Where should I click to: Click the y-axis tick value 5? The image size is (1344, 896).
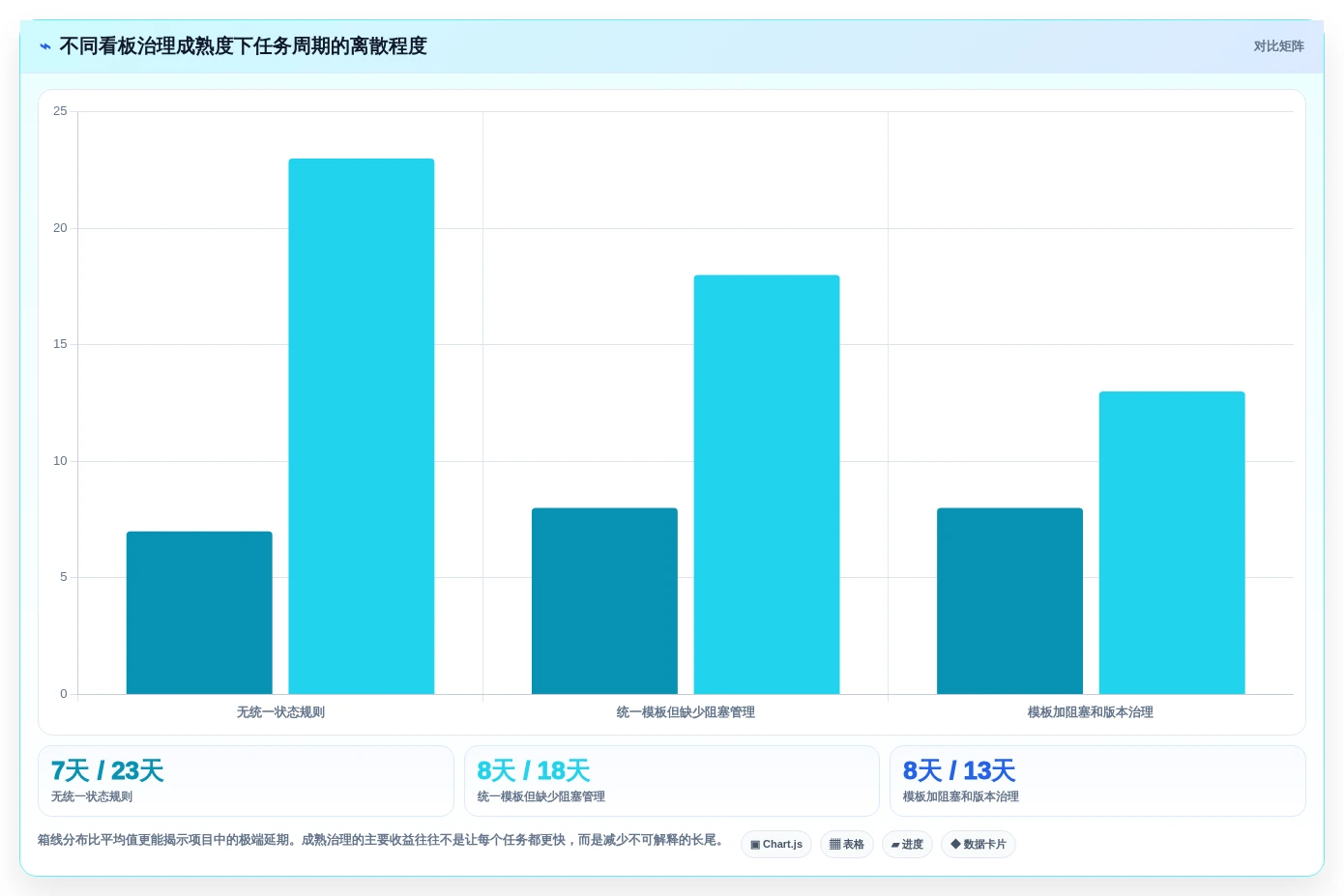point(64,577)
